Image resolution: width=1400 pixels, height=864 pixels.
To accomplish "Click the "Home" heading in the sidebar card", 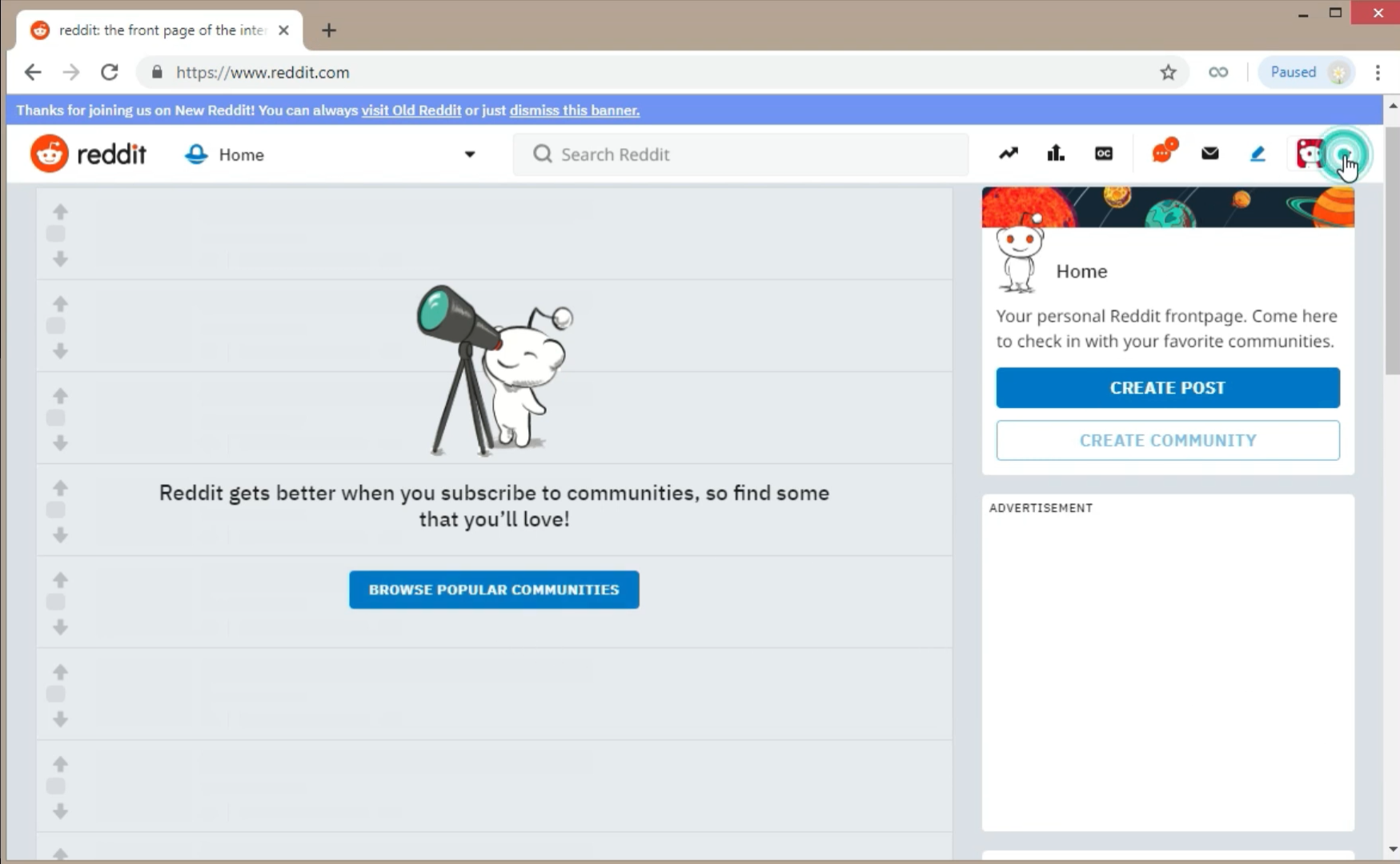I will [1081, 271].
